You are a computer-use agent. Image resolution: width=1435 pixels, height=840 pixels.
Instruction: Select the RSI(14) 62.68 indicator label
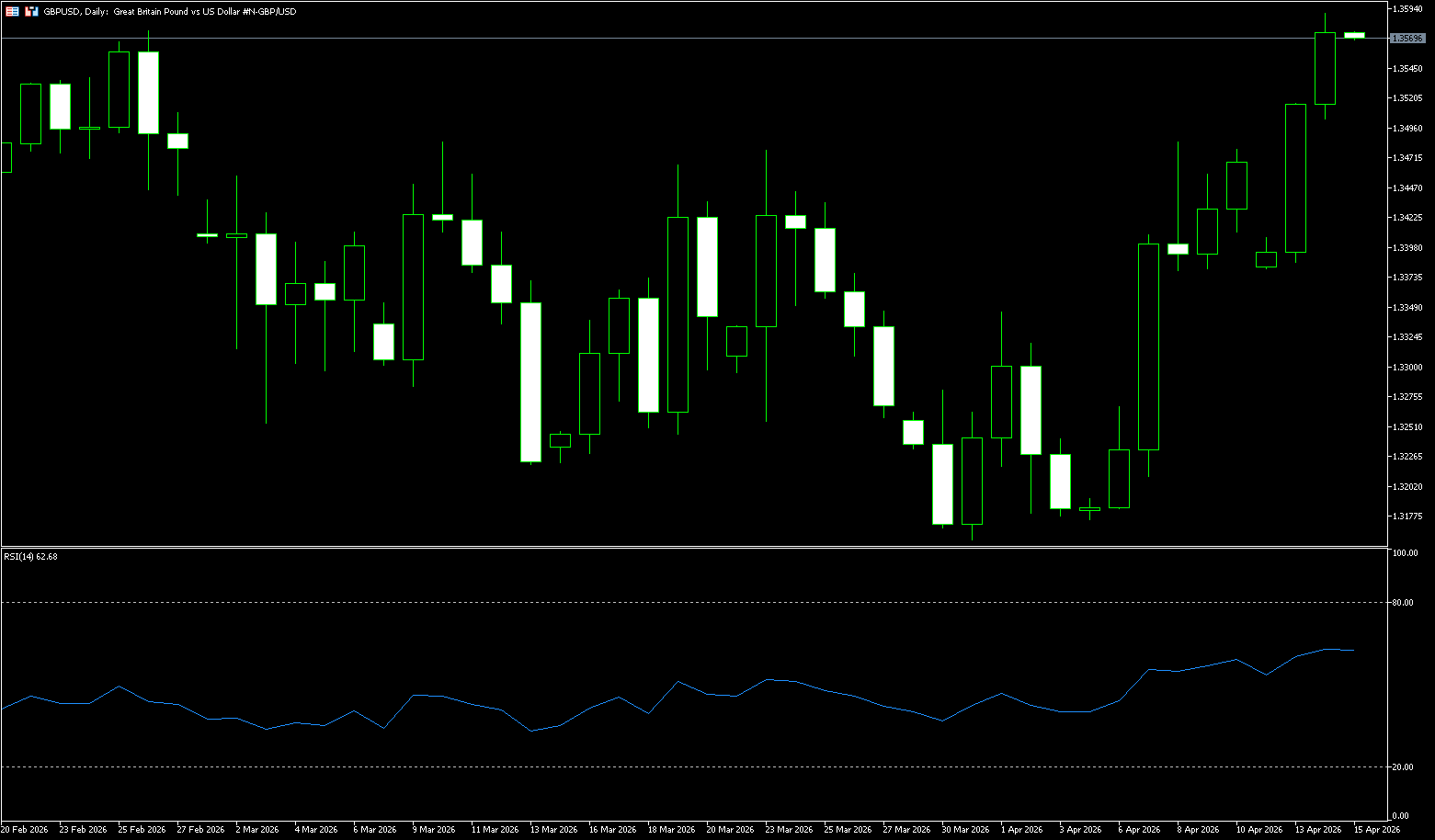31,556
